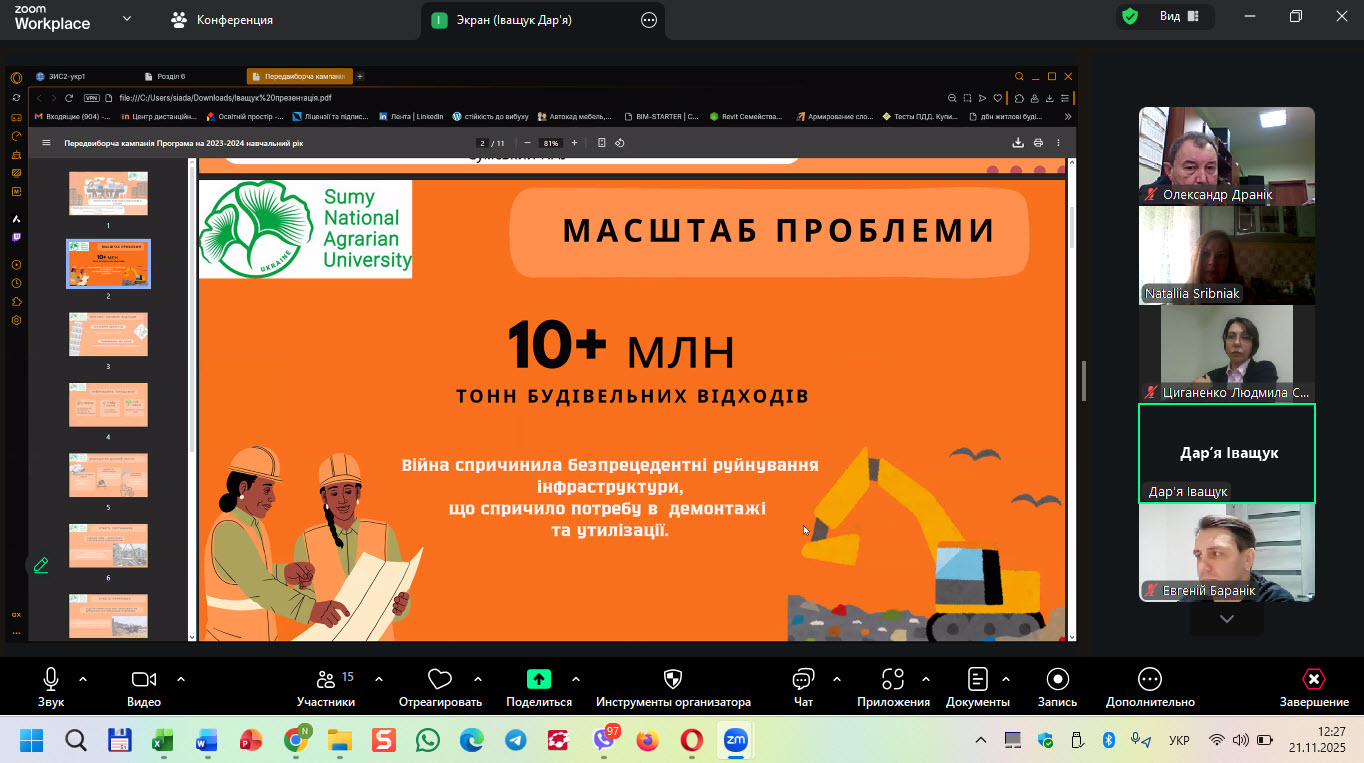Click Олександр Драник video tile
The height and width of the screenshot is (763, 1364).
1226,156
